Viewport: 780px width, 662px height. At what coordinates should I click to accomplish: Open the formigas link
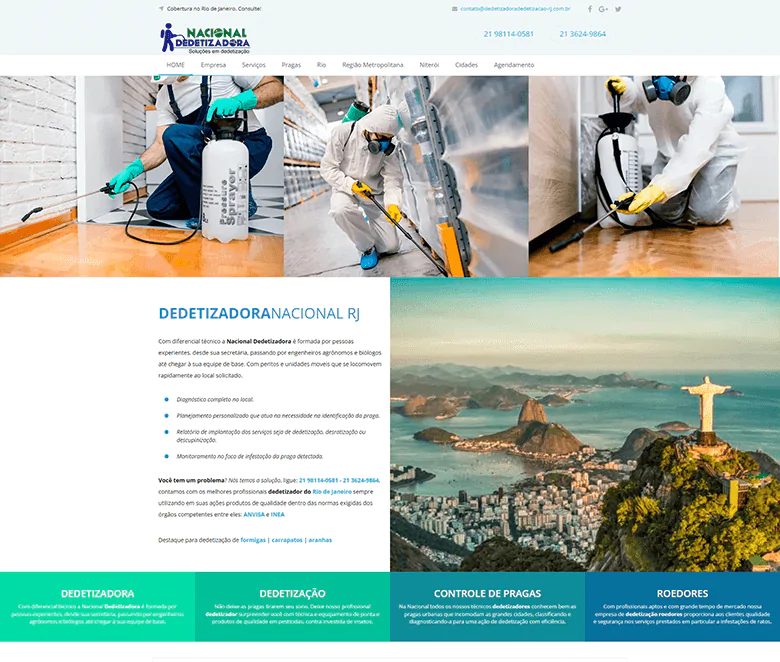tap(253, 540)
